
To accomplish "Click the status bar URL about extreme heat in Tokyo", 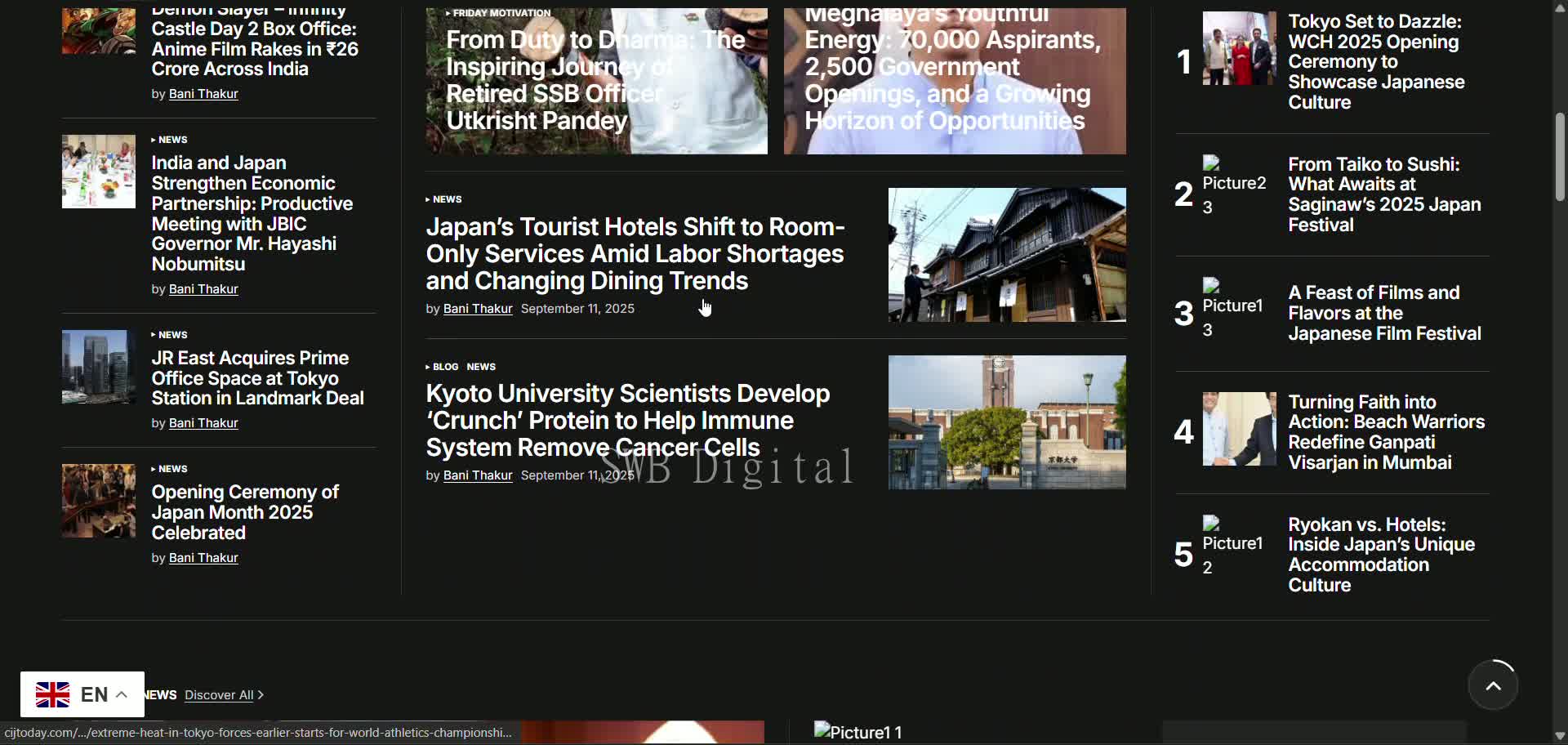I will (x=257, y=733).
